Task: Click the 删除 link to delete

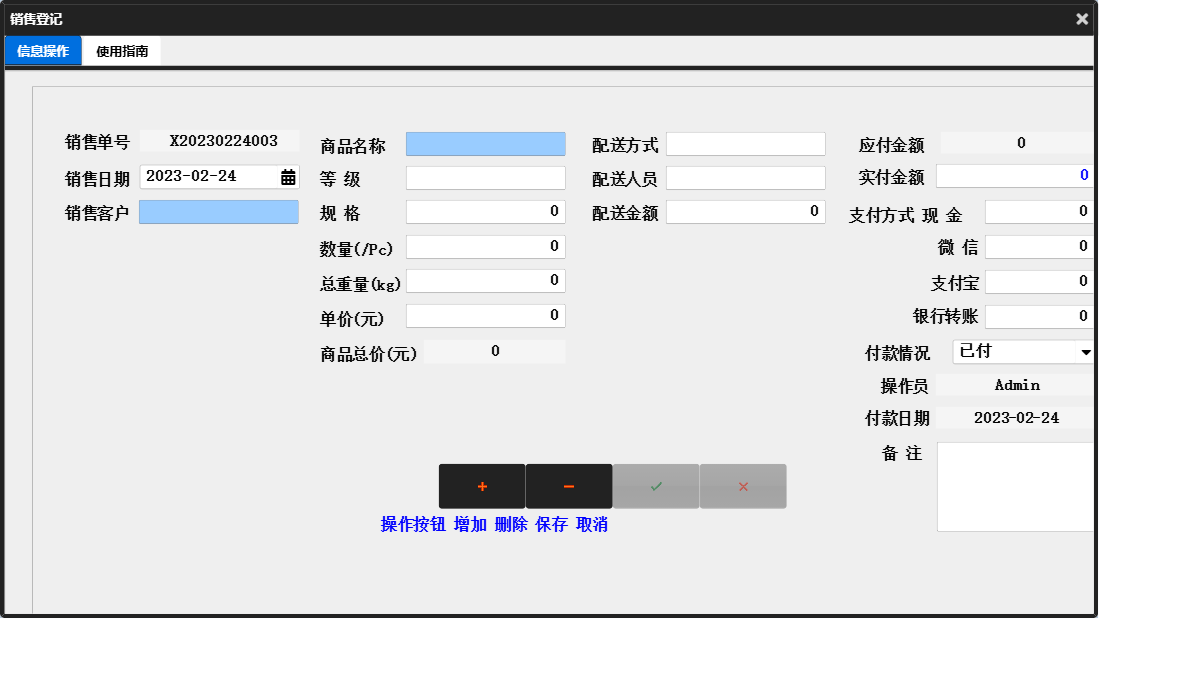Action: click(x=509, y=523)
